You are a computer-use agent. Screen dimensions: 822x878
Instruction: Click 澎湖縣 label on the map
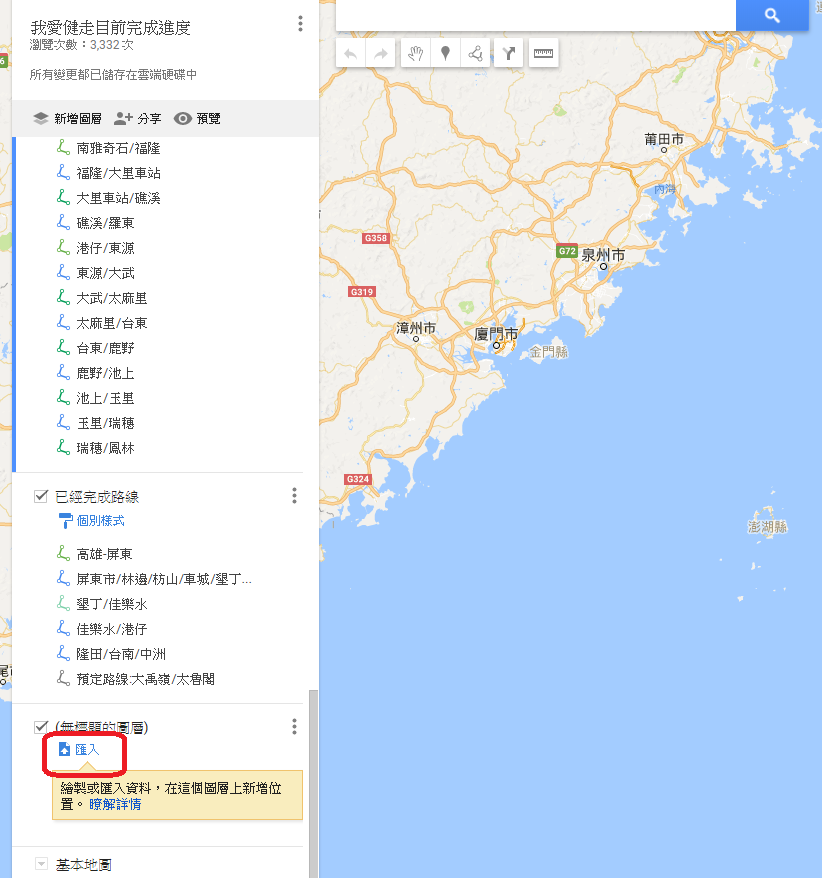(768, 527)
